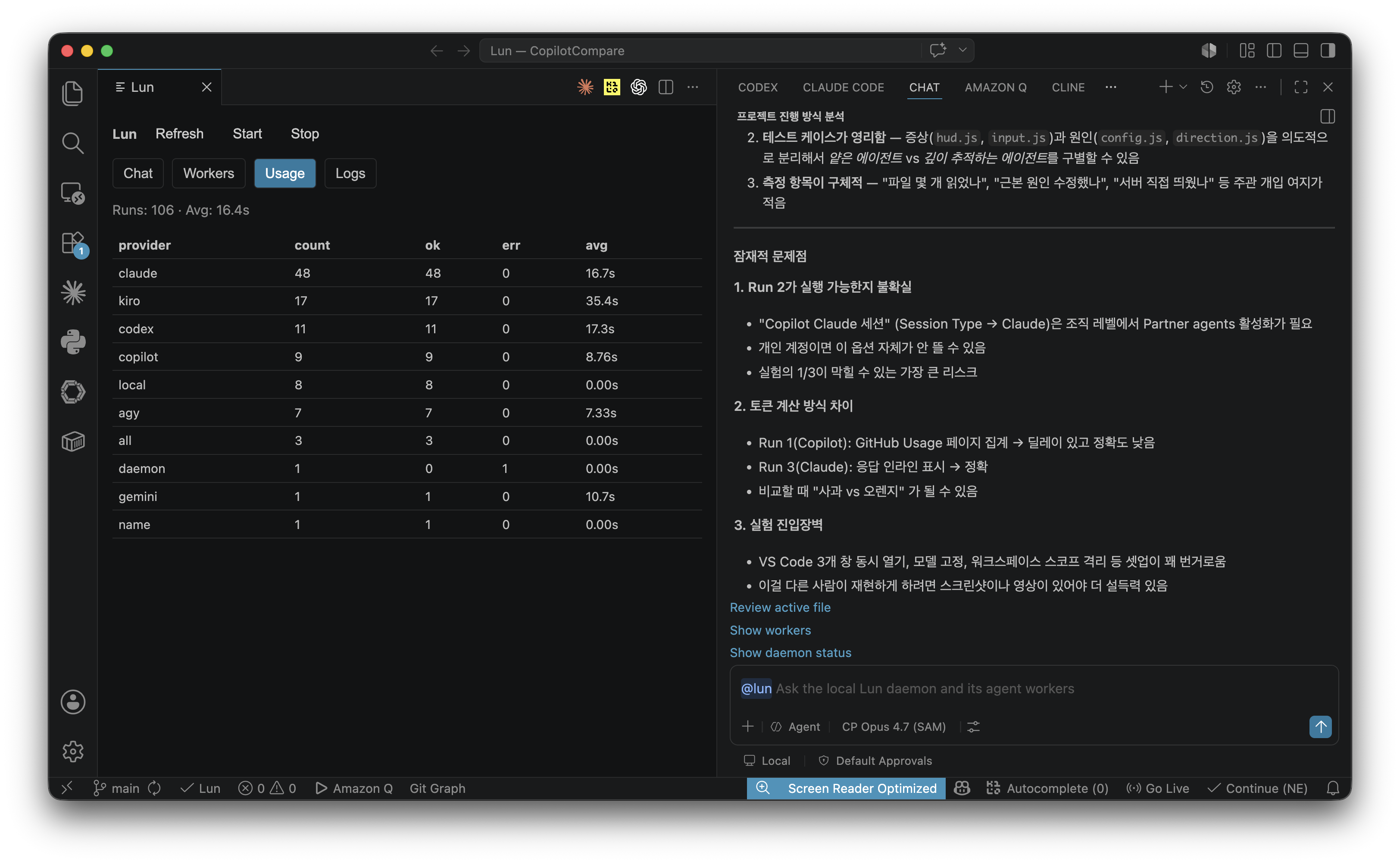Open the Manage gear in activity bar
The image size is (1400, 864).
click(x=72, y=751)
